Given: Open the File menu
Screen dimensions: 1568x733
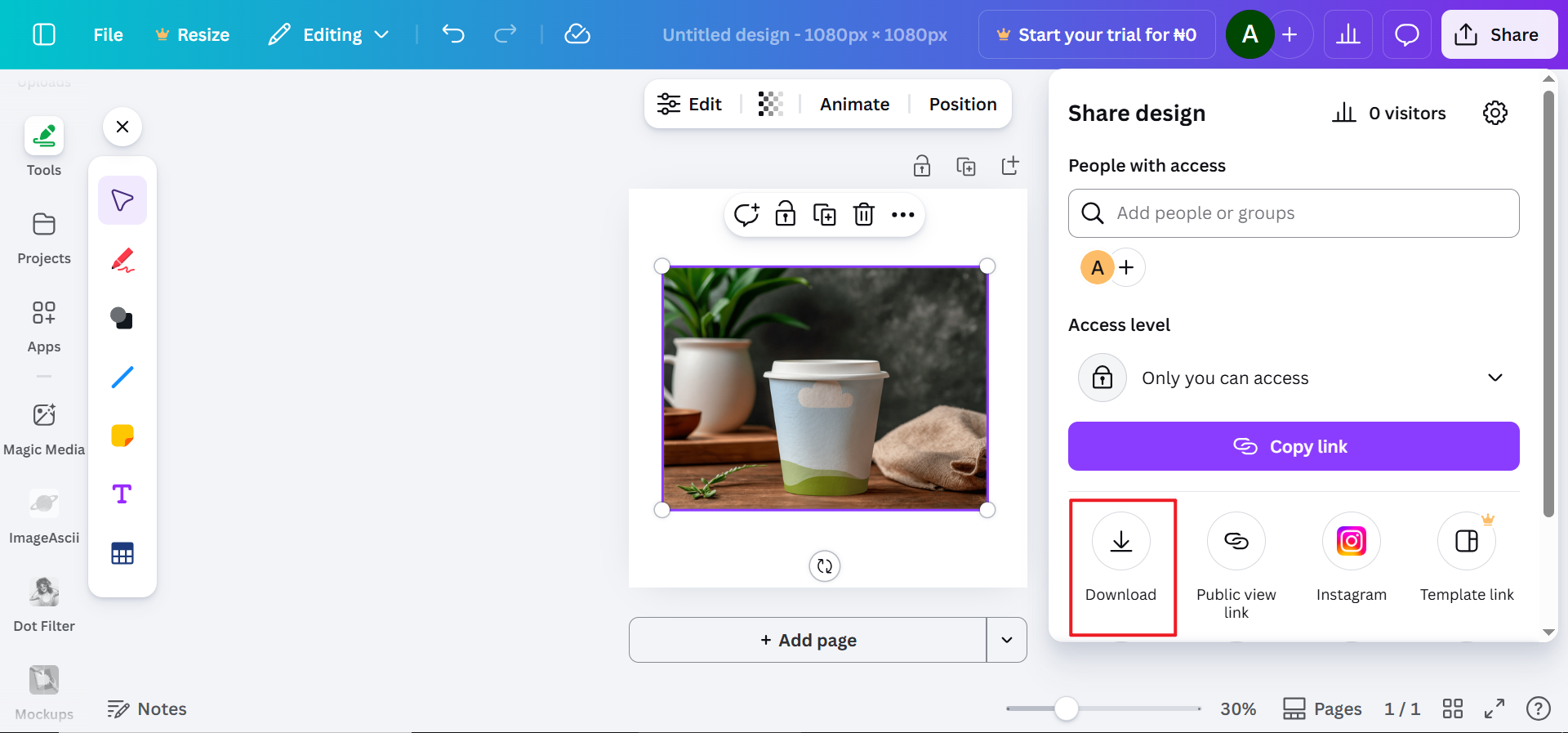Looking at the screenshot, I should tap(108, 34).
